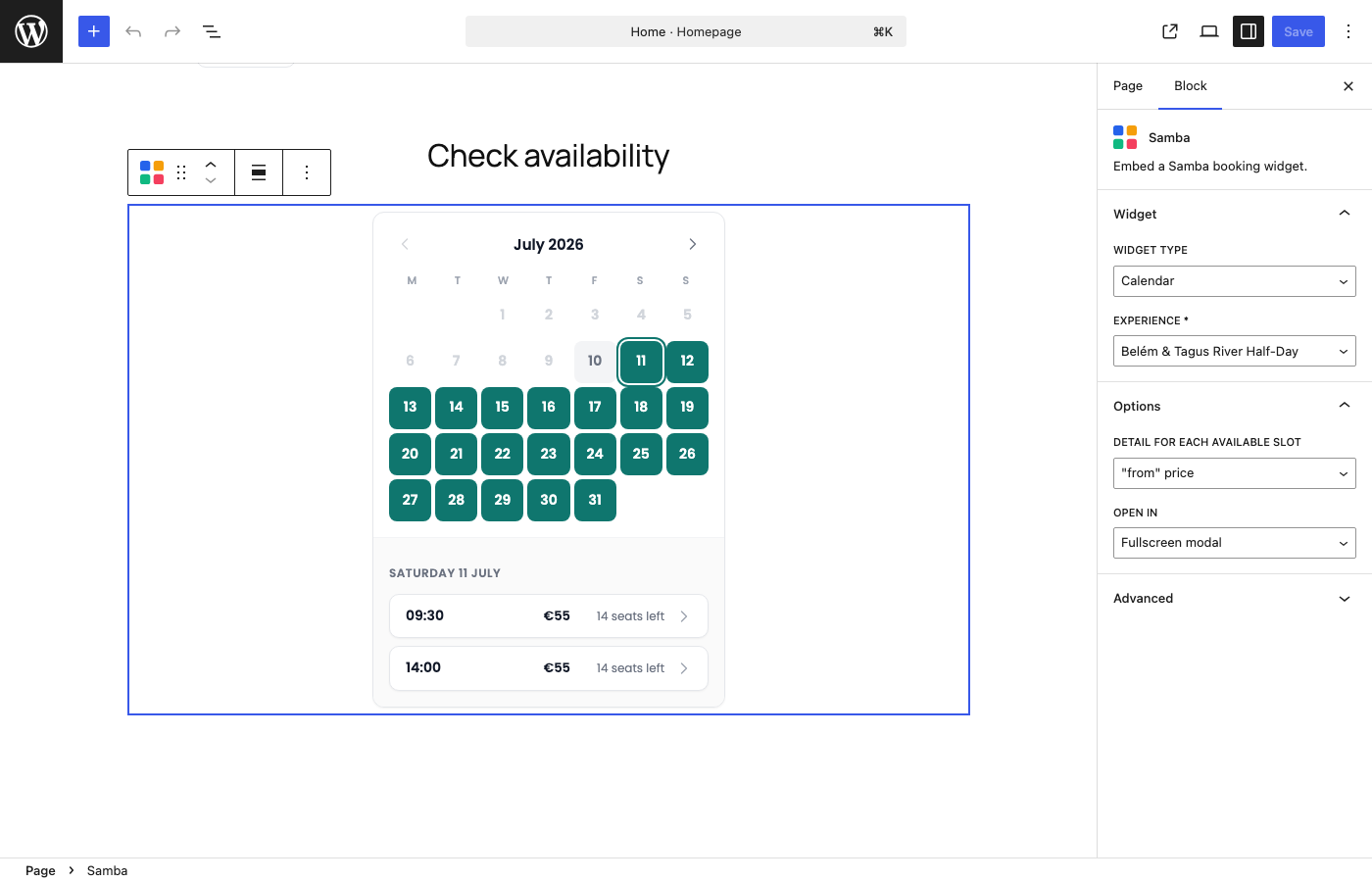Open the Open In dropdown
This screenshot has width=1372, height=882.
pyautogui.click(x=1235, y=543)
